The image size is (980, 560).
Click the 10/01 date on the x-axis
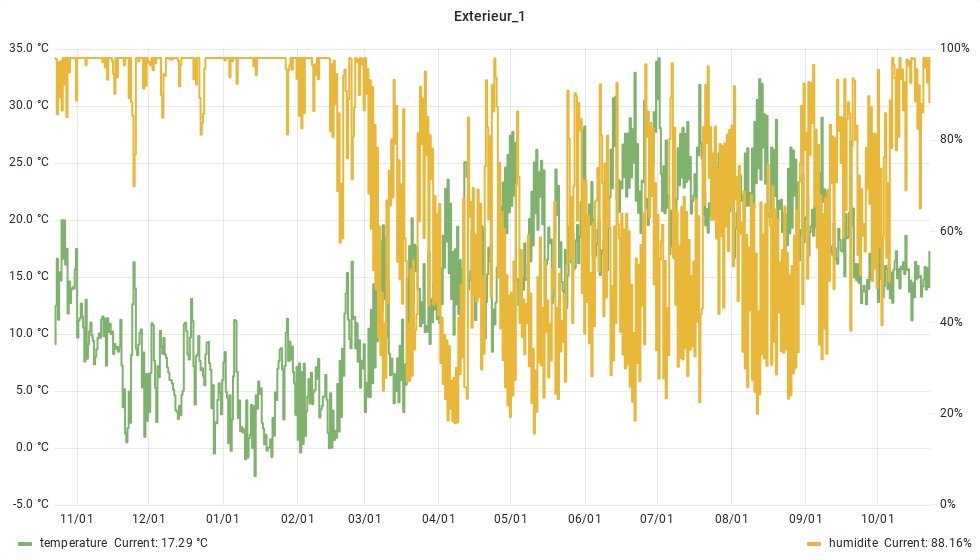pyautogui.click(x=877, y=519)
